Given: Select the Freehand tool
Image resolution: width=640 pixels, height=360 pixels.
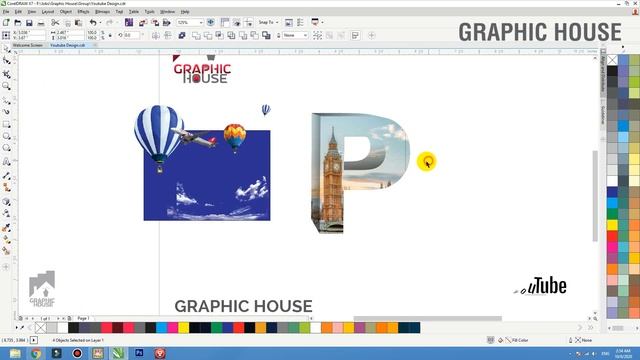Looking at the screenshot, I should point(7,100).
